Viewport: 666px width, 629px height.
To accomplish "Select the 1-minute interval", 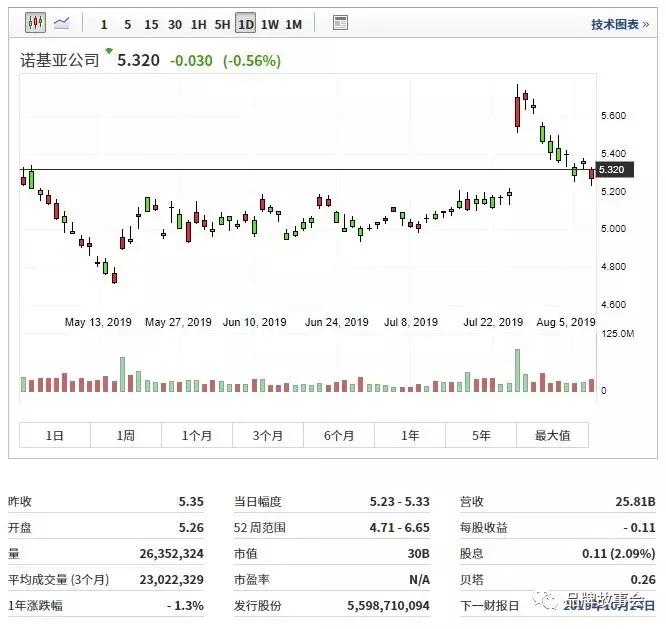I will [x=104, y=24].
